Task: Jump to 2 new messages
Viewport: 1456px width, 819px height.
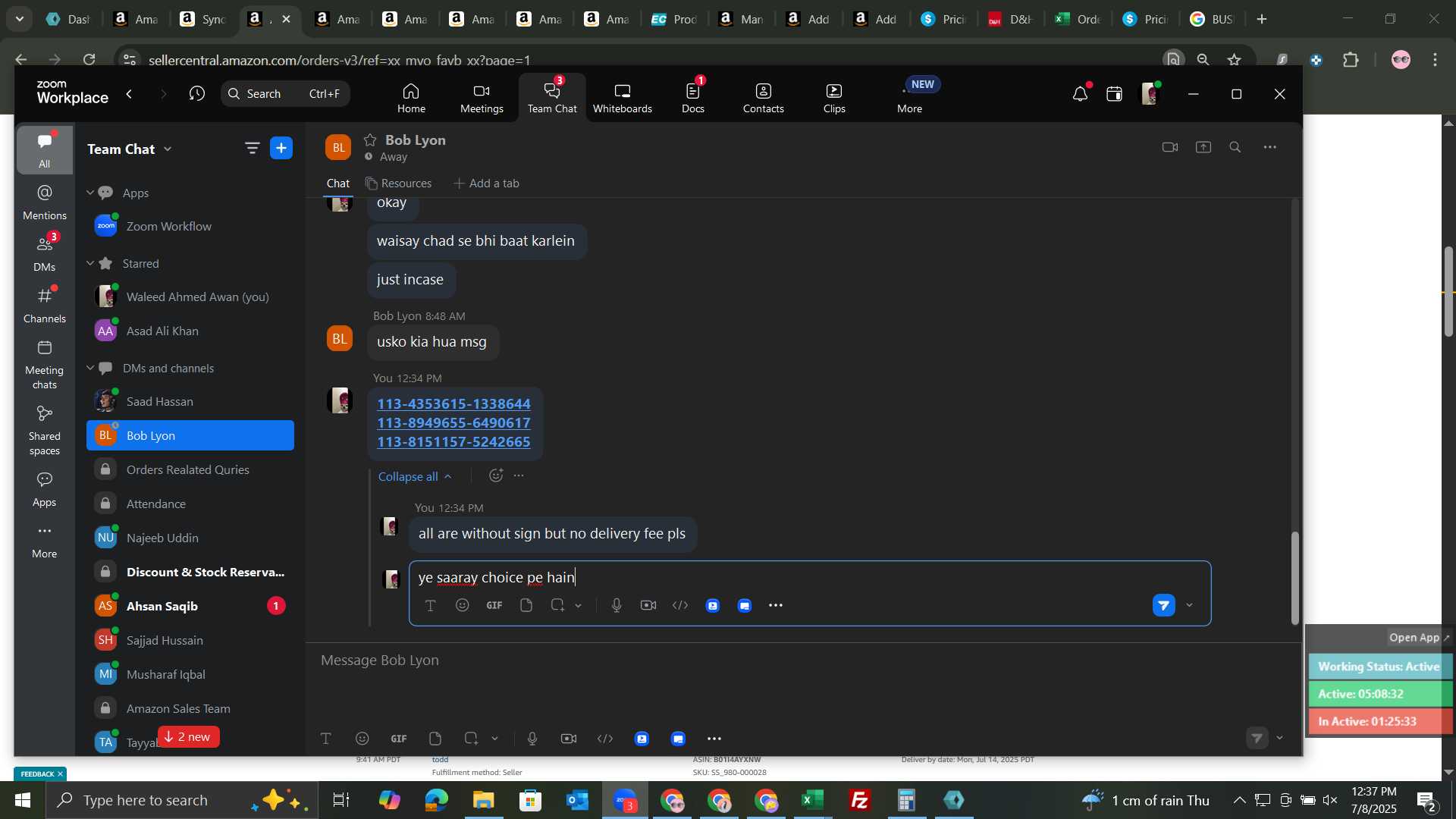Action: (189, 737)
